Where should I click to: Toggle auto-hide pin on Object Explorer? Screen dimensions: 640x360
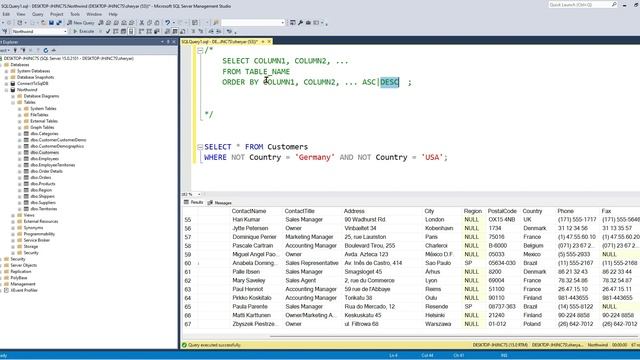(x=168, y=42)
